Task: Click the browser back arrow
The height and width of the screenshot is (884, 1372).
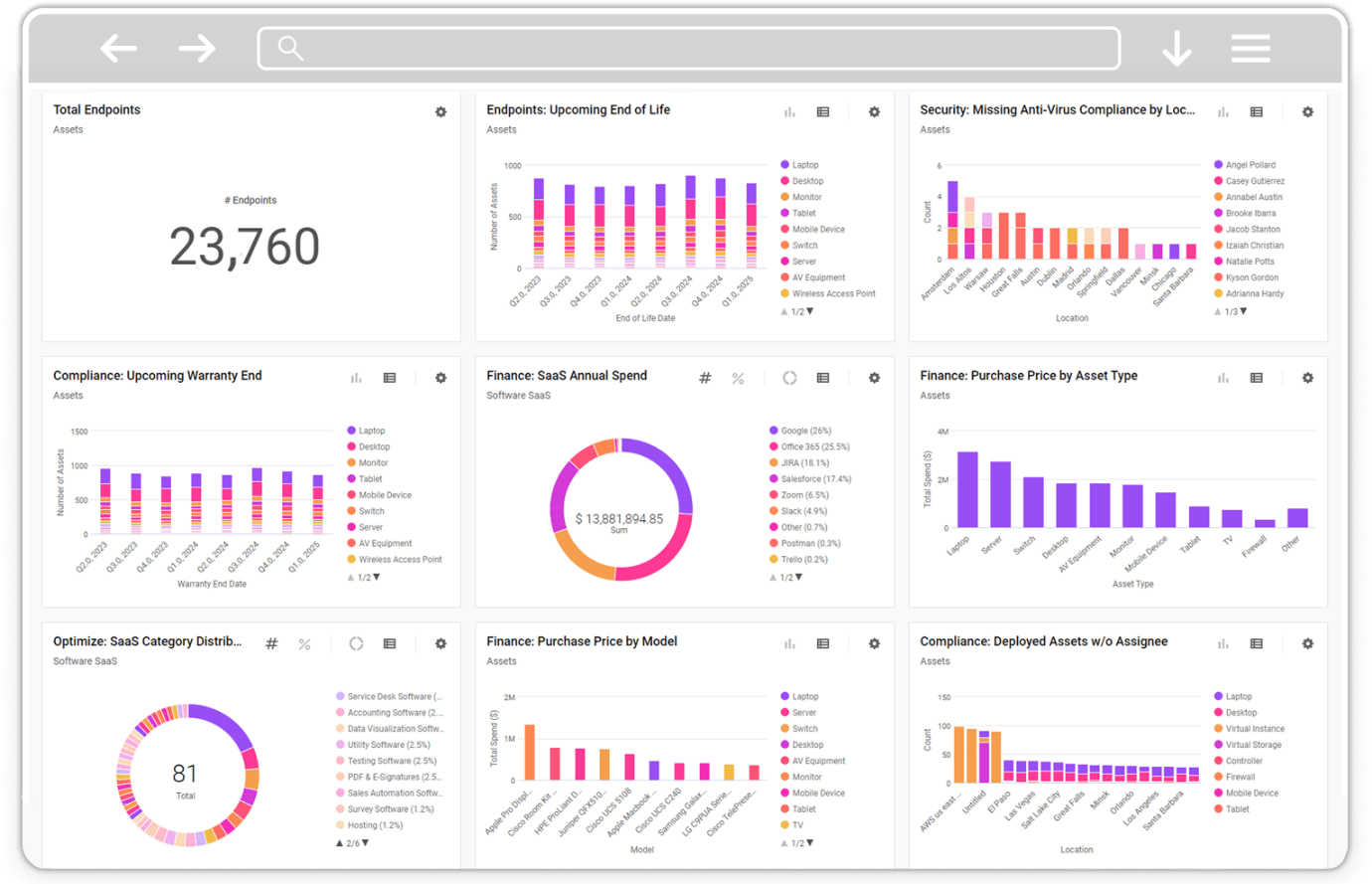Action: (x=118, y=48)
